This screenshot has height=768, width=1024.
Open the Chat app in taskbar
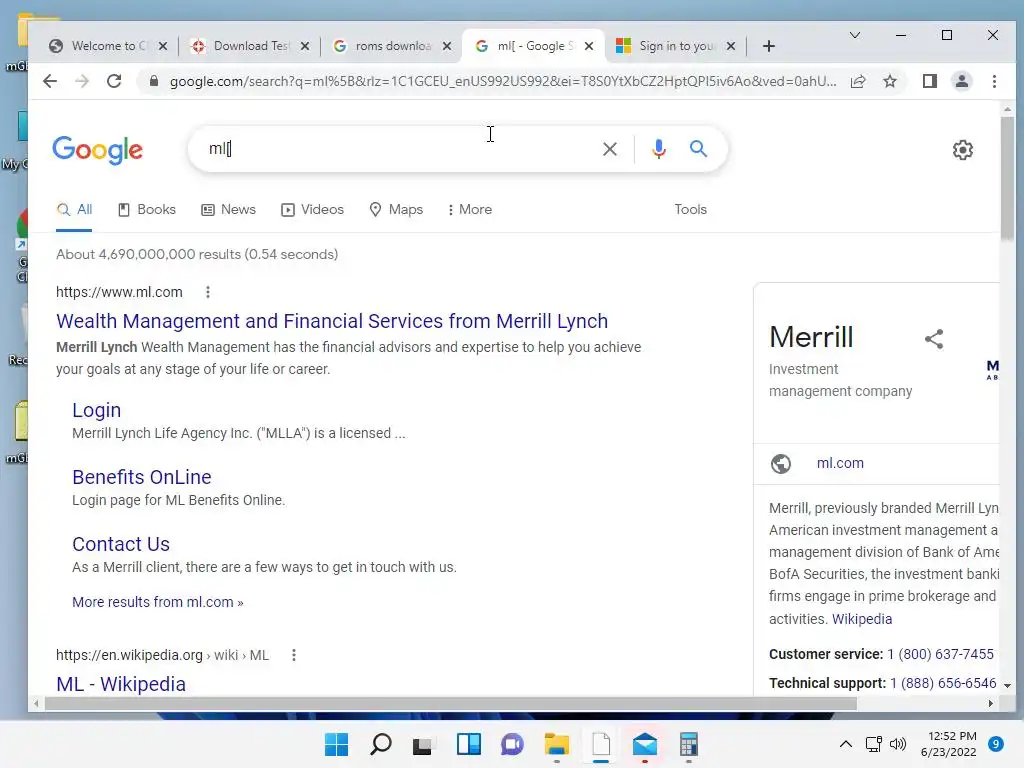(512, 744)
